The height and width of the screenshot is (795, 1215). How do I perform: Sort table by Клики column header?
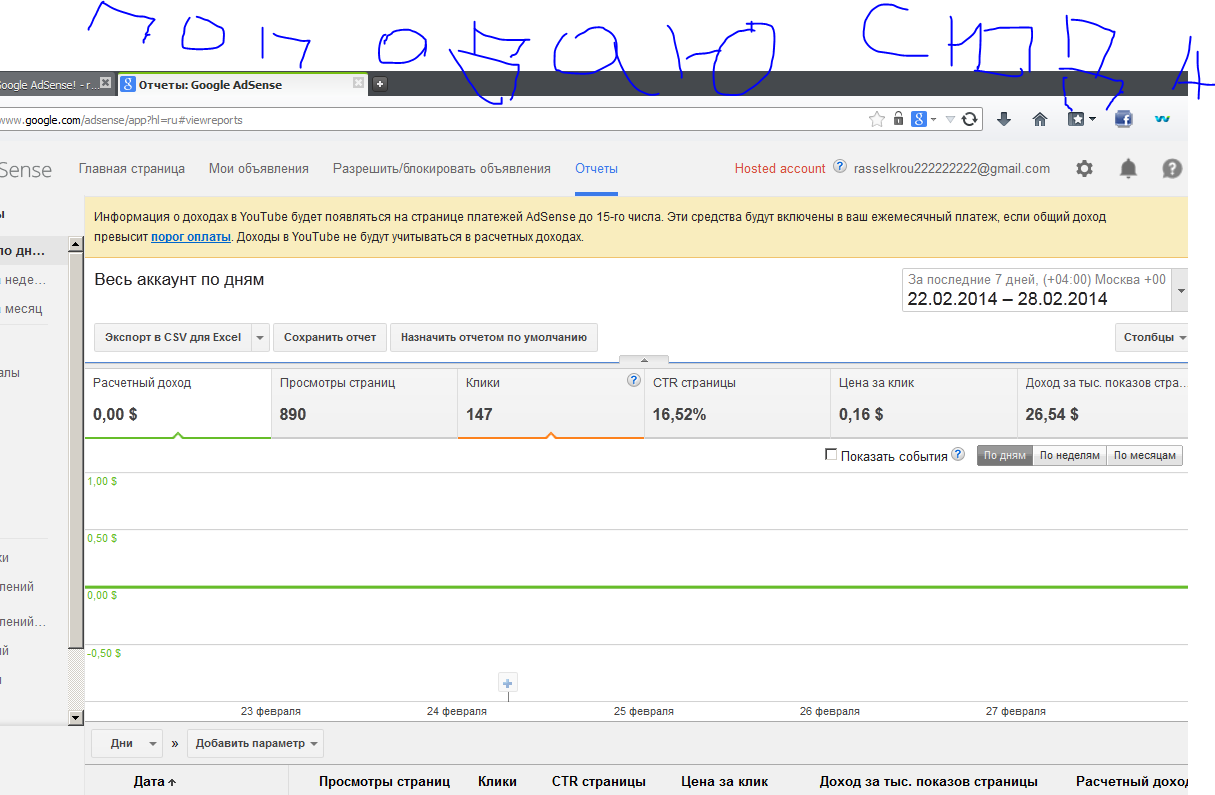[x=497, y=781]
